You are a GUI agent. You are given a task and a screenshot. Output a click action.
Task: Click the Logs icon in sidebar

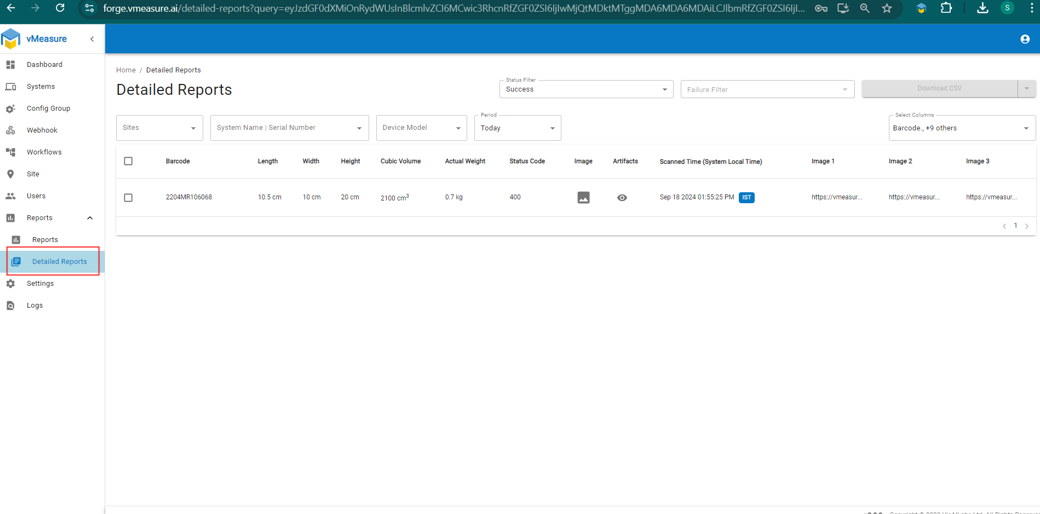tap(11, 305)
